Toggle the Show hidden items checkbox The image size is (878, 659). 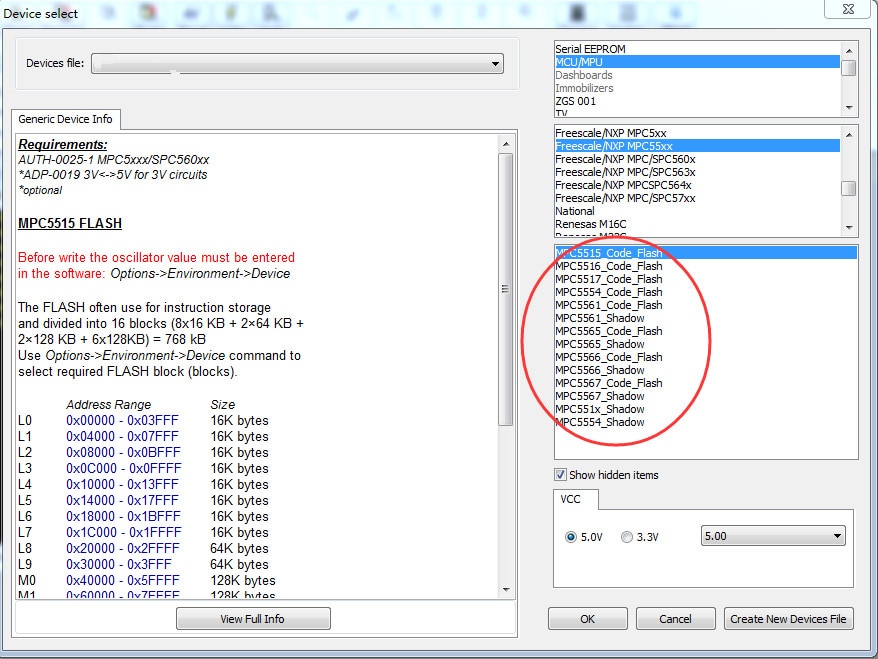click(x=561, y=475)
